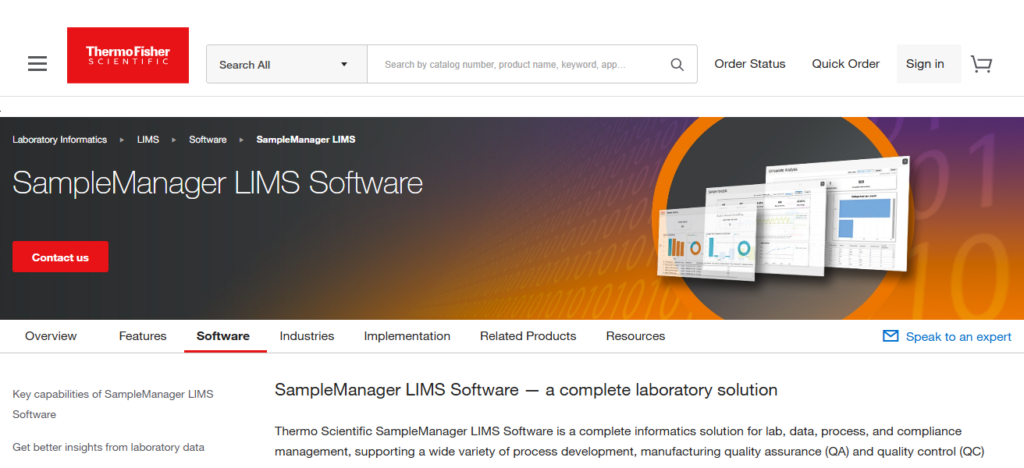Click SampleManager LIMS breadcrumb text
The width and height of the screenshot is (1024, 468).
306,140
